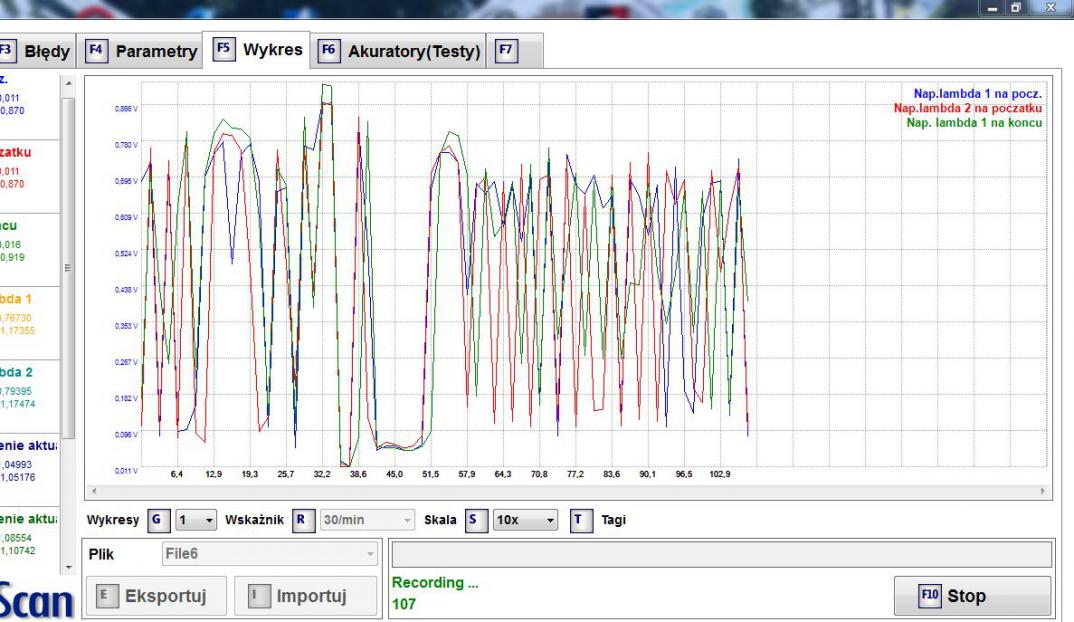Click up arrow of parameter list scrollbar
The image size is (1074, 622).
point(68,82)
